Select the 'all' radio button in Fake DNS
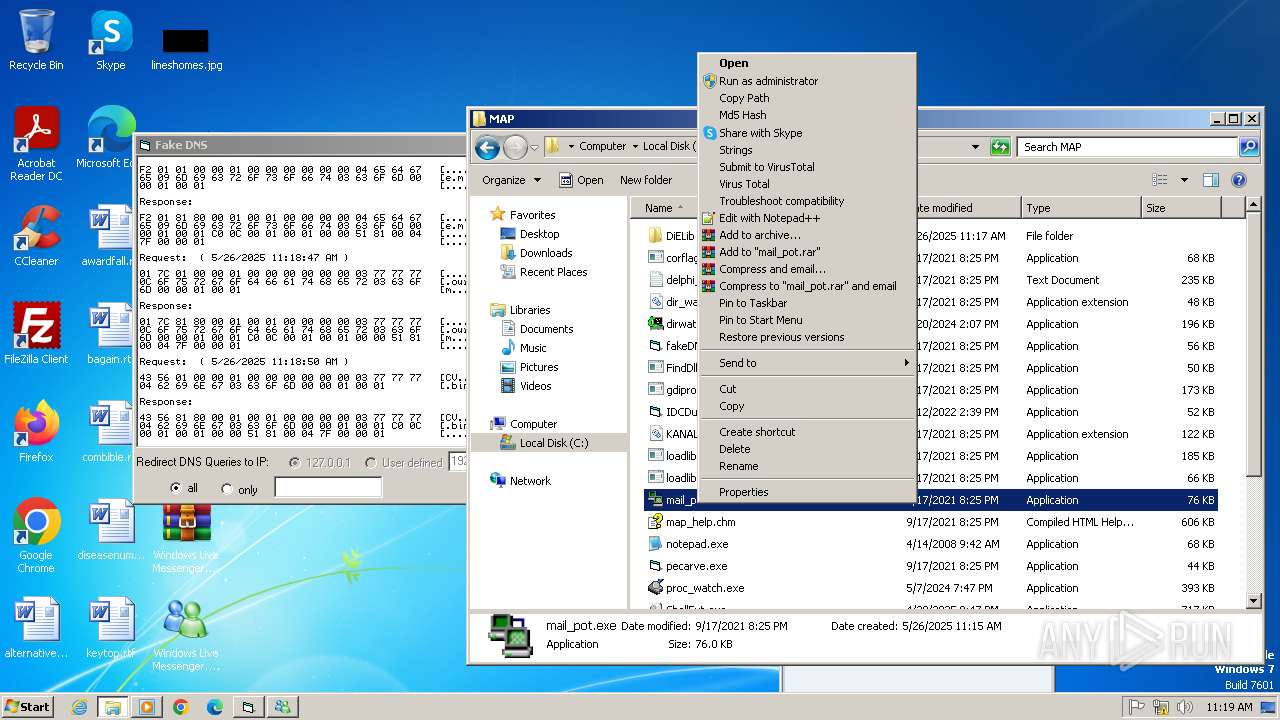 176,488
